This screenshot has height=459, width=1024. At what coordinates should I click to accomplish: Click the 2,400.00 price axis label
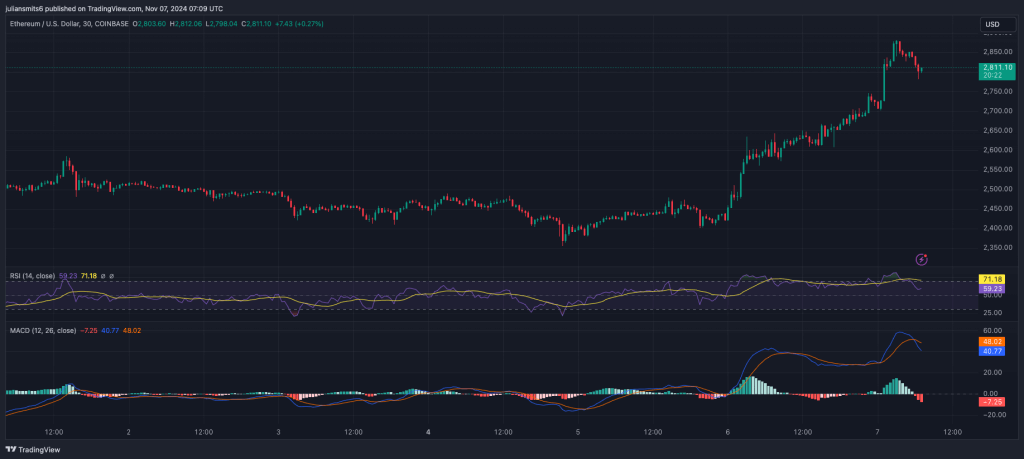coord(997,228)
